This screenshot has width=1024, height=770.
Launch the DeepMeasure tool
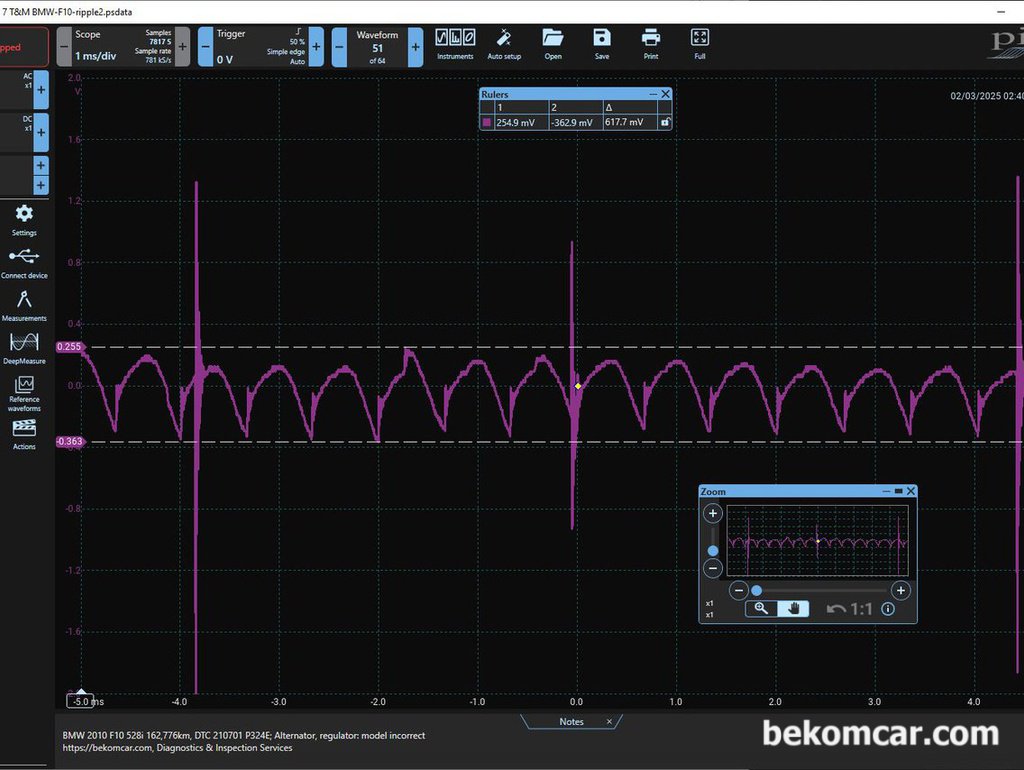tap(24, 349)
